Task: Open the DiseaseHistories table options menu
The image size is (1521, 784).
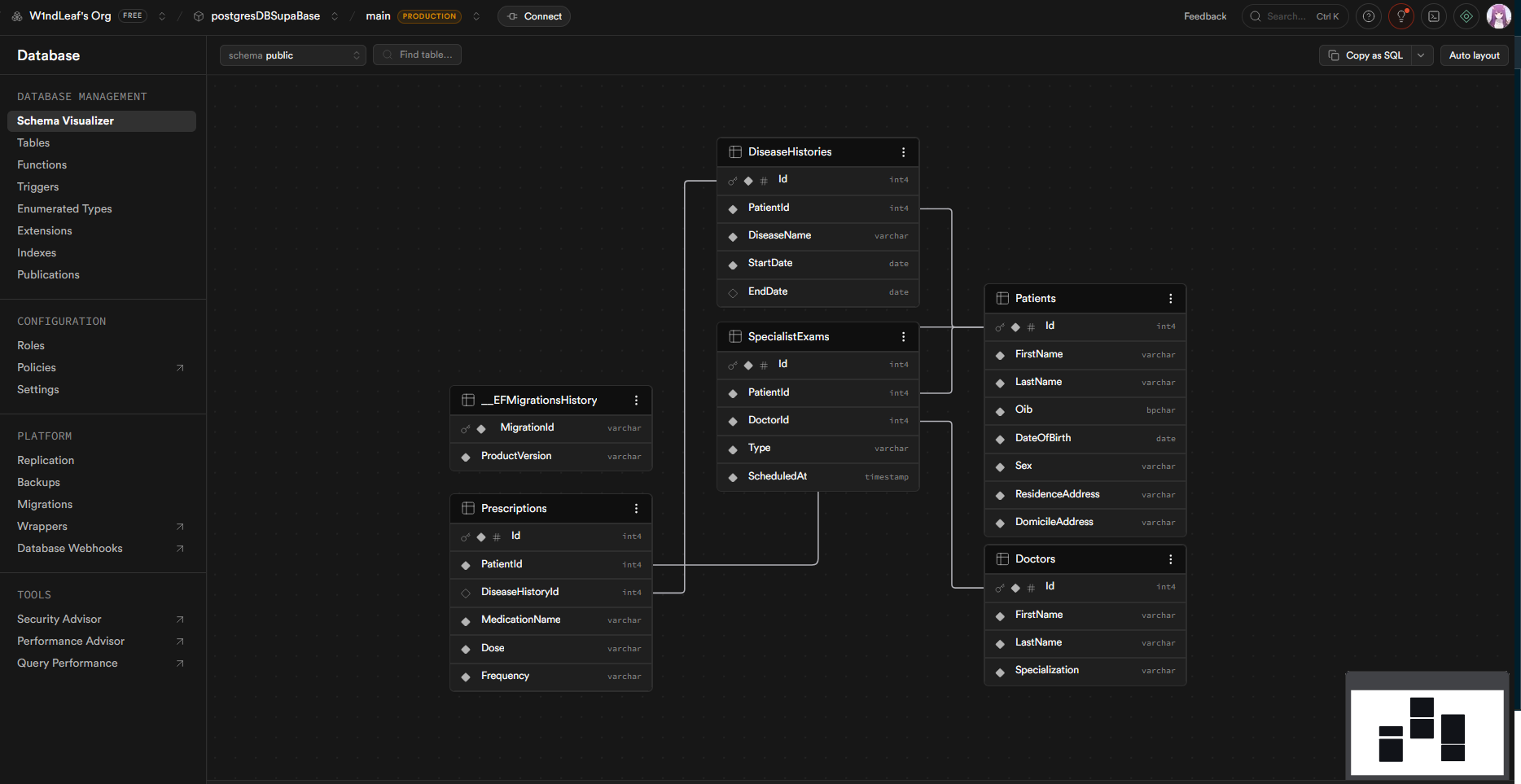Action: click(x=903, y=152)
